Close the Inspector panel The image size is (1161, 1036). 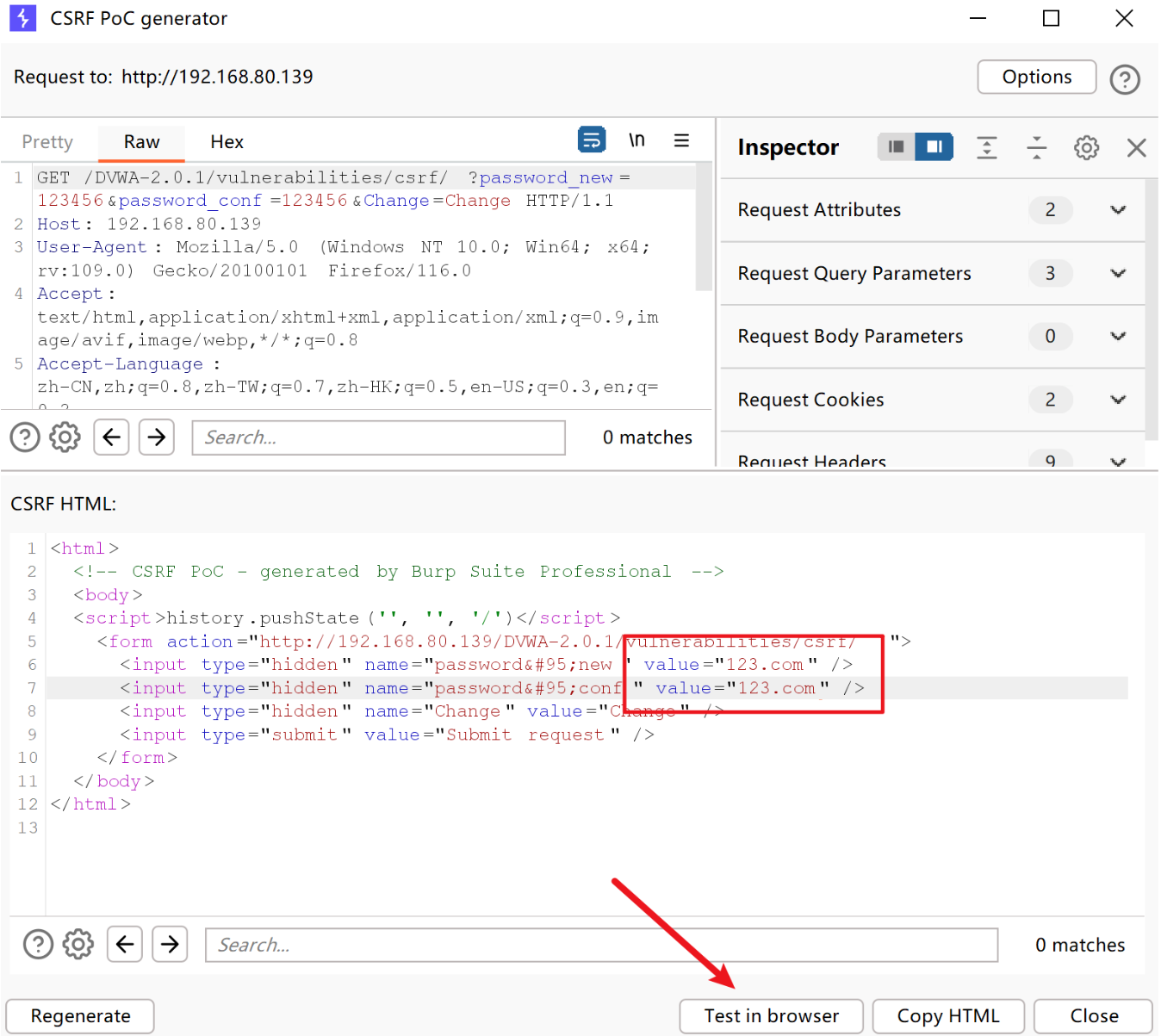(1137, 147)
